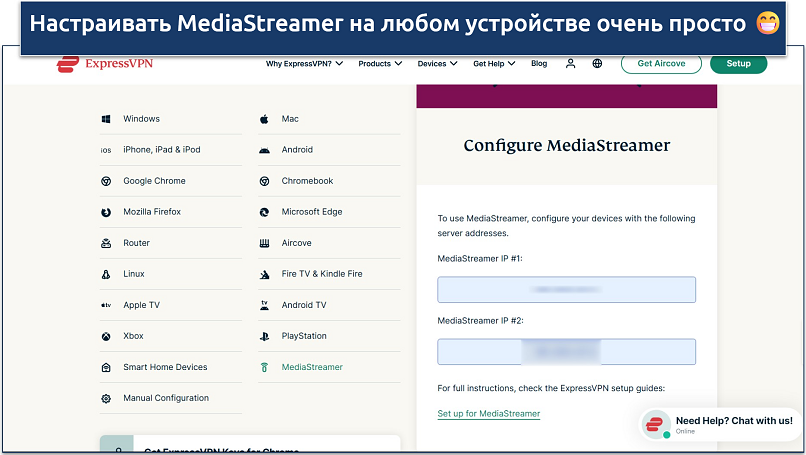
Task: Click the Android TV icon
Action: 264,305
